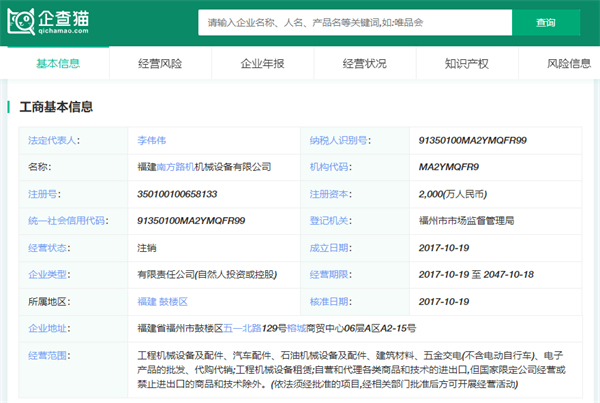
Task: Click the green 查询 search button
Action: click(x=546, y=23)
